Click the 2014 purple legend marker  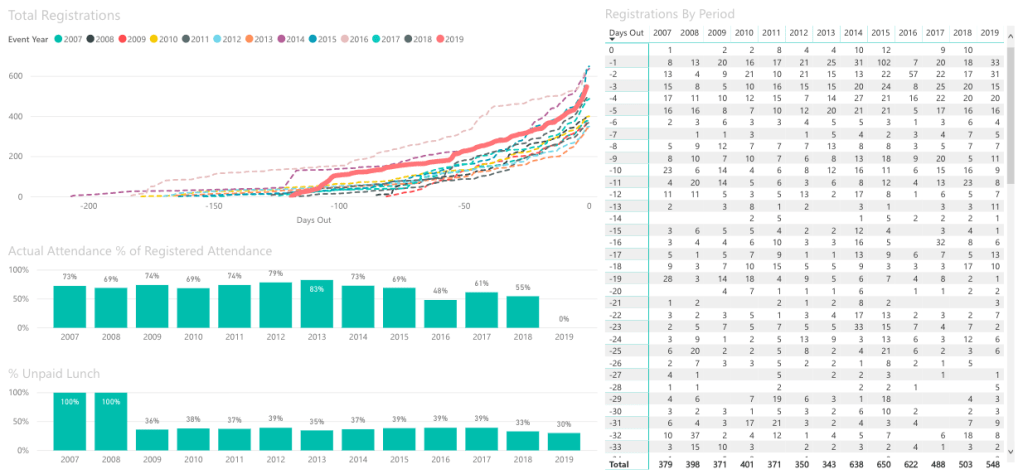coord(281,39)
